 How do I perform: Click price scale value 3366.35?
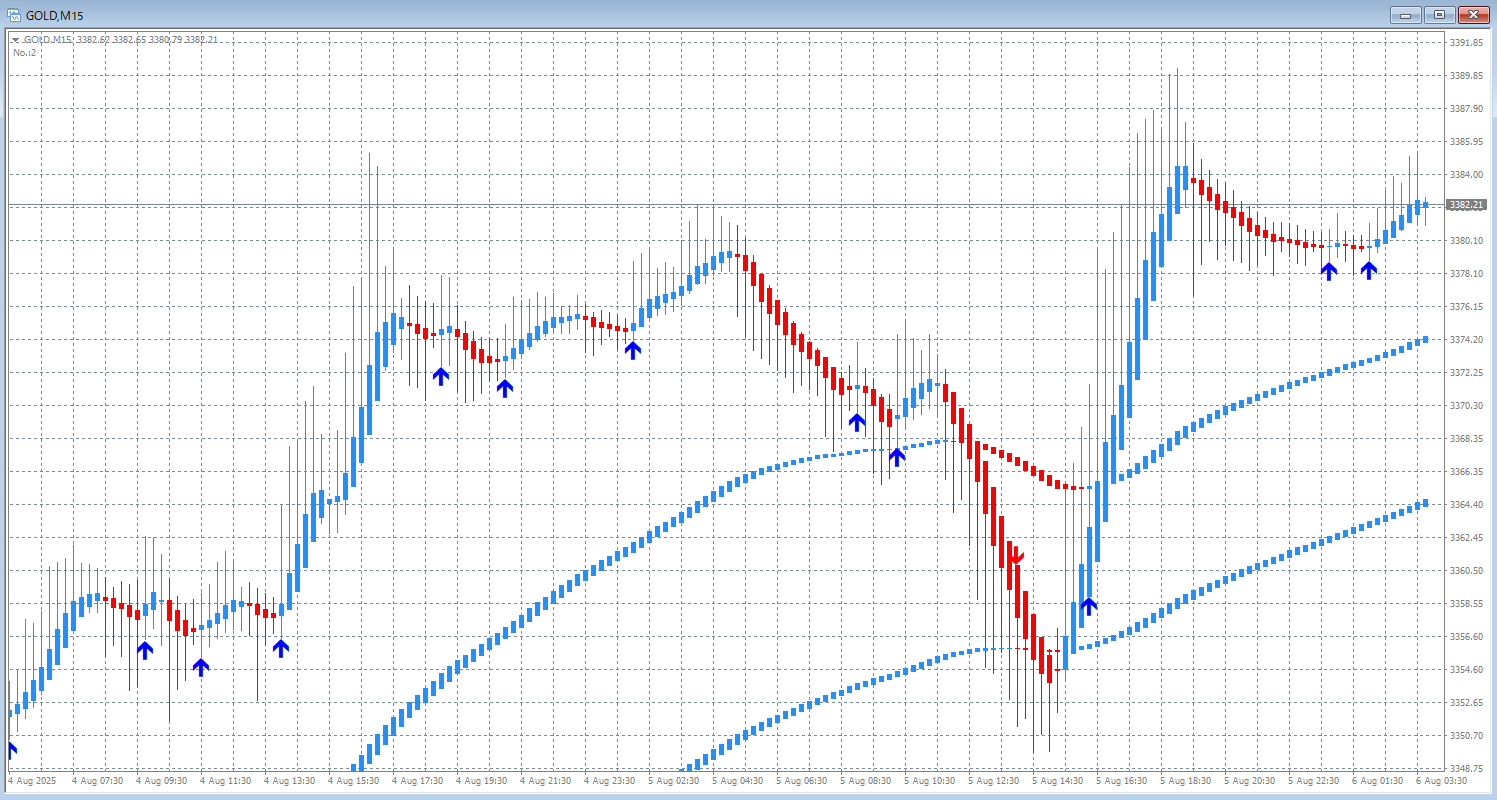coord(1465,472)
